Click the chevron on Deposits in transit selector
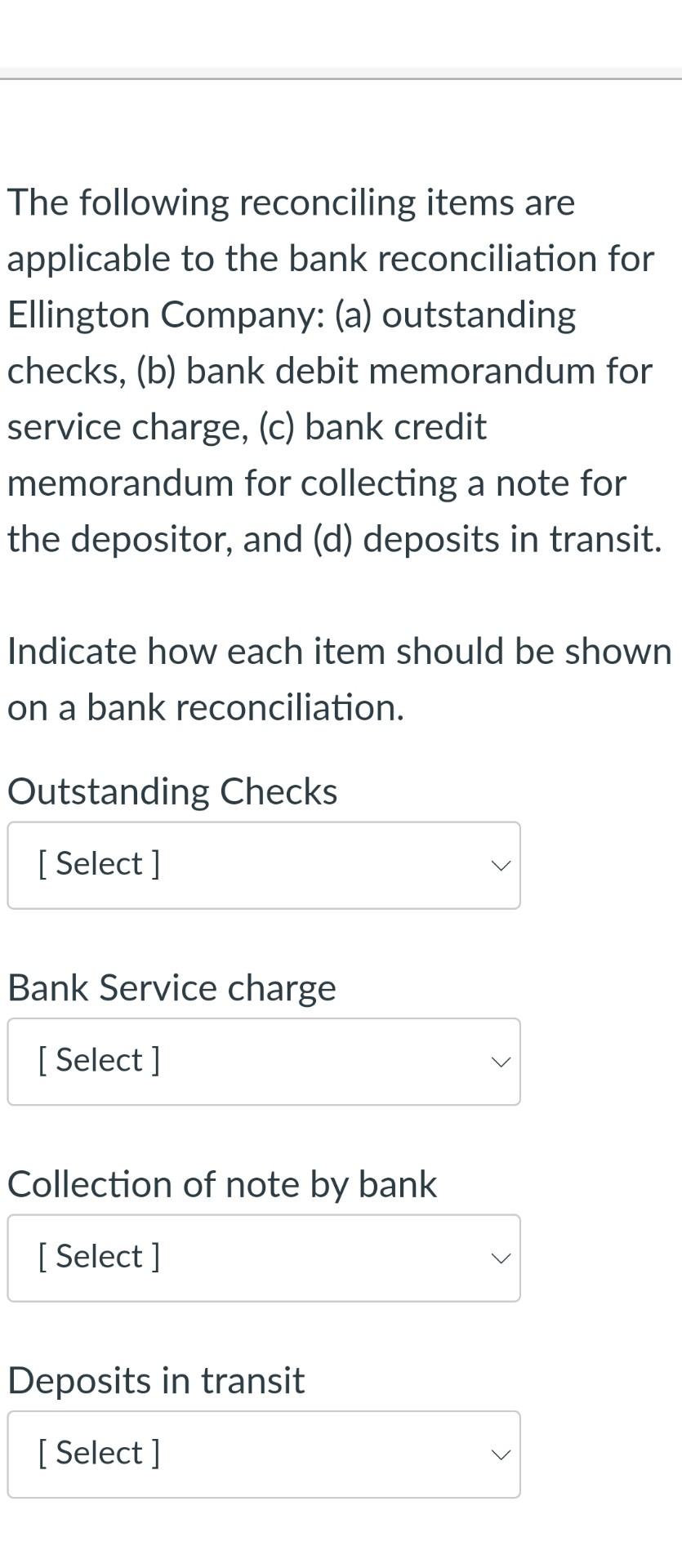Screen dimensions: 682x1568 501,1454
